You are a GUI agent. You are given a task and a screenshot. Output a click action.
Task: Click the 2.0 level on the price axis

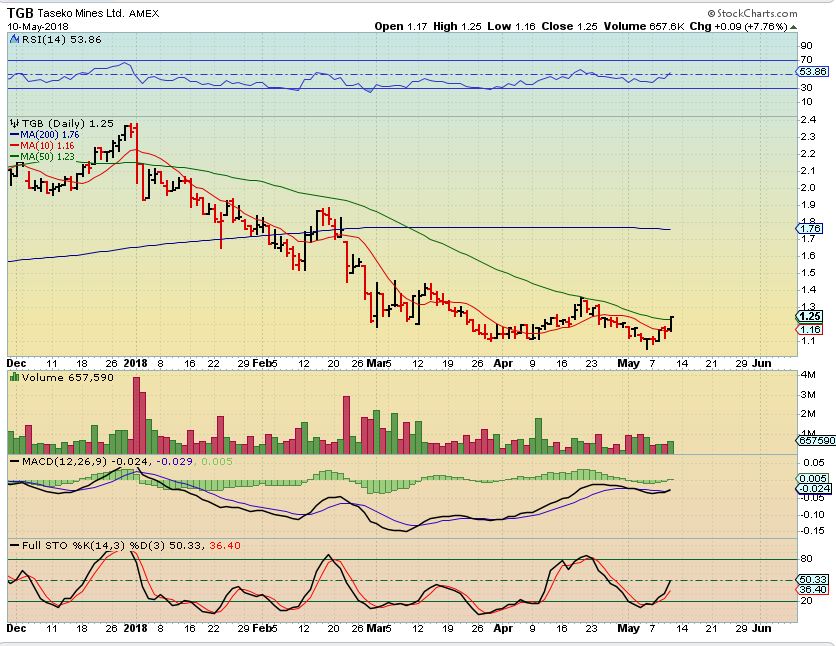pos(808,188)
